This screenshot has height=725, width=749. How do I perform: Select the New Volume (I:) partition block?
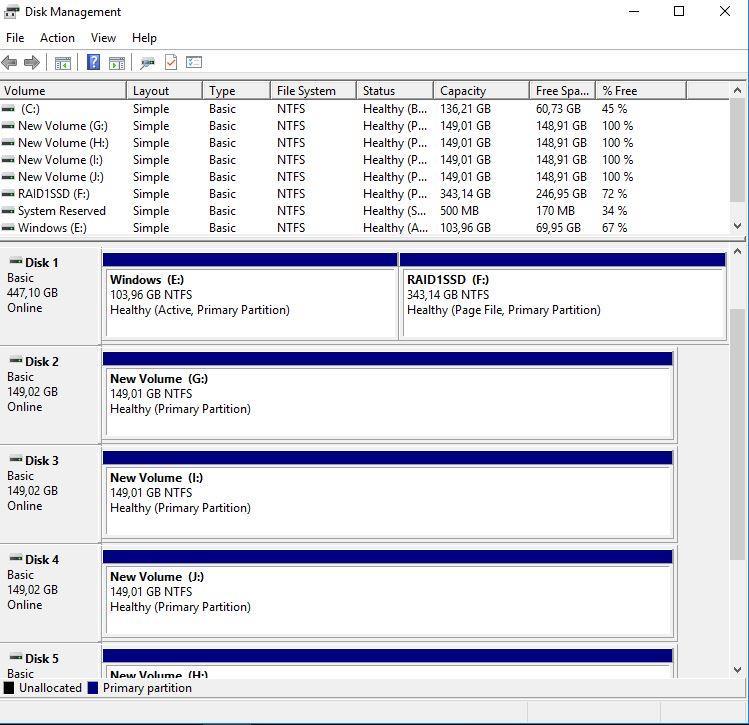(x=388, y=495)
